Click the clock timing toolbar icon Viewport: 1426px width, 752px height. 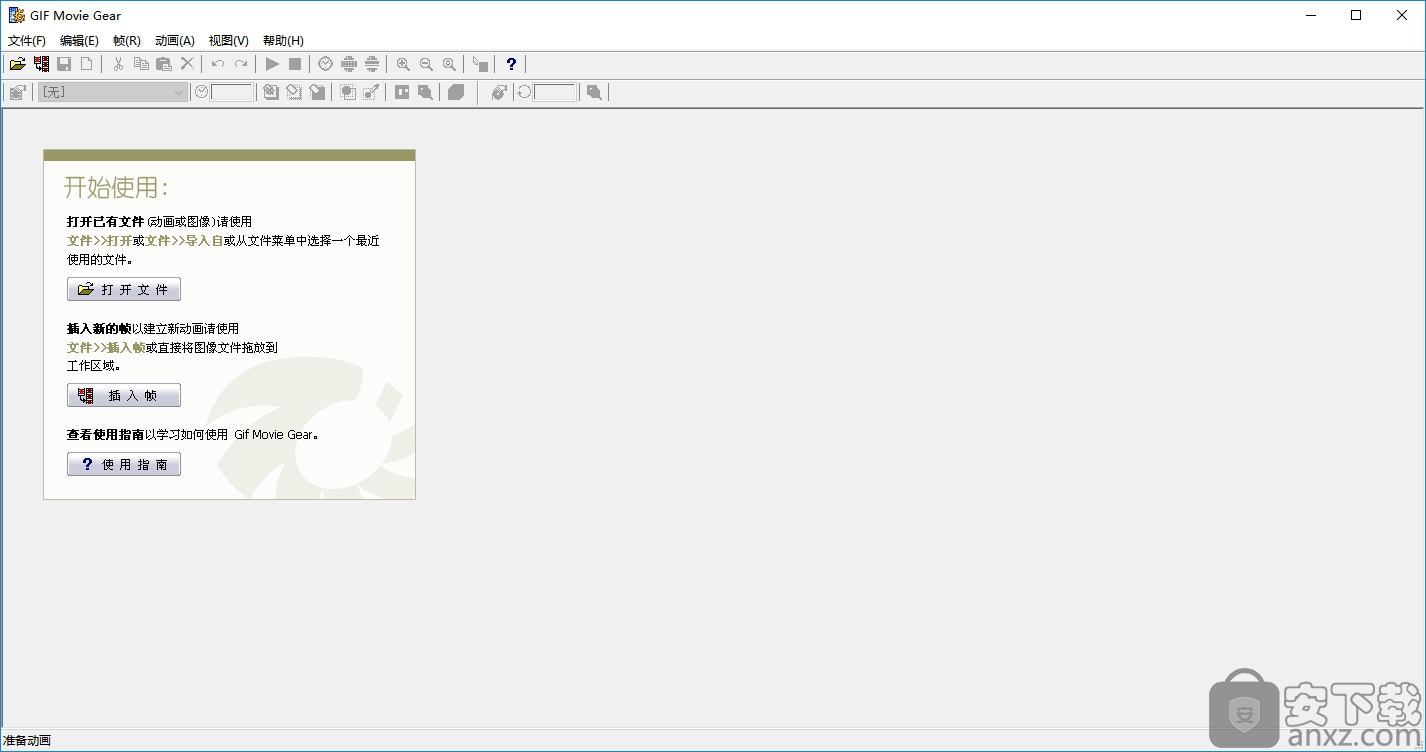coord(326,64)
